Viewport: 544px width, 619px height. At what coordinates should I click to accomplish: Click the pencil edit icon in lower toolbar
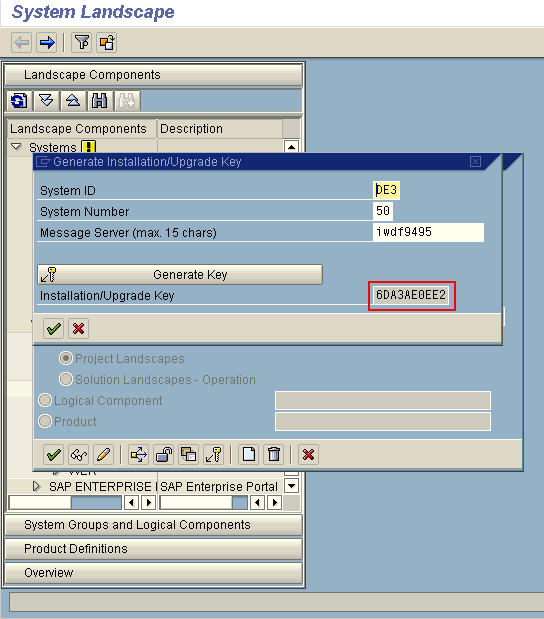[x=104, y=454]
